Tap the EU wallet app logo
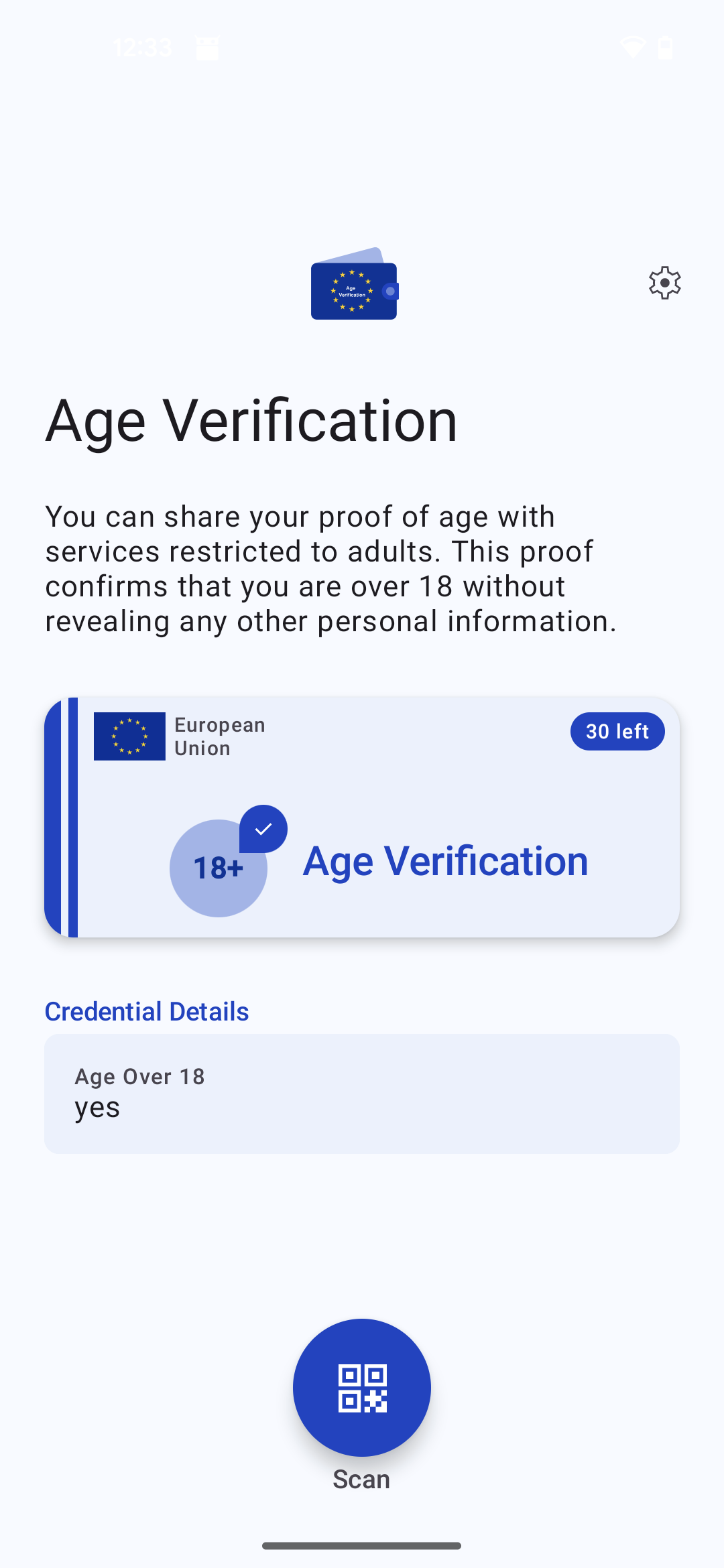The image size is (724, 1568). tap(354, 285)
